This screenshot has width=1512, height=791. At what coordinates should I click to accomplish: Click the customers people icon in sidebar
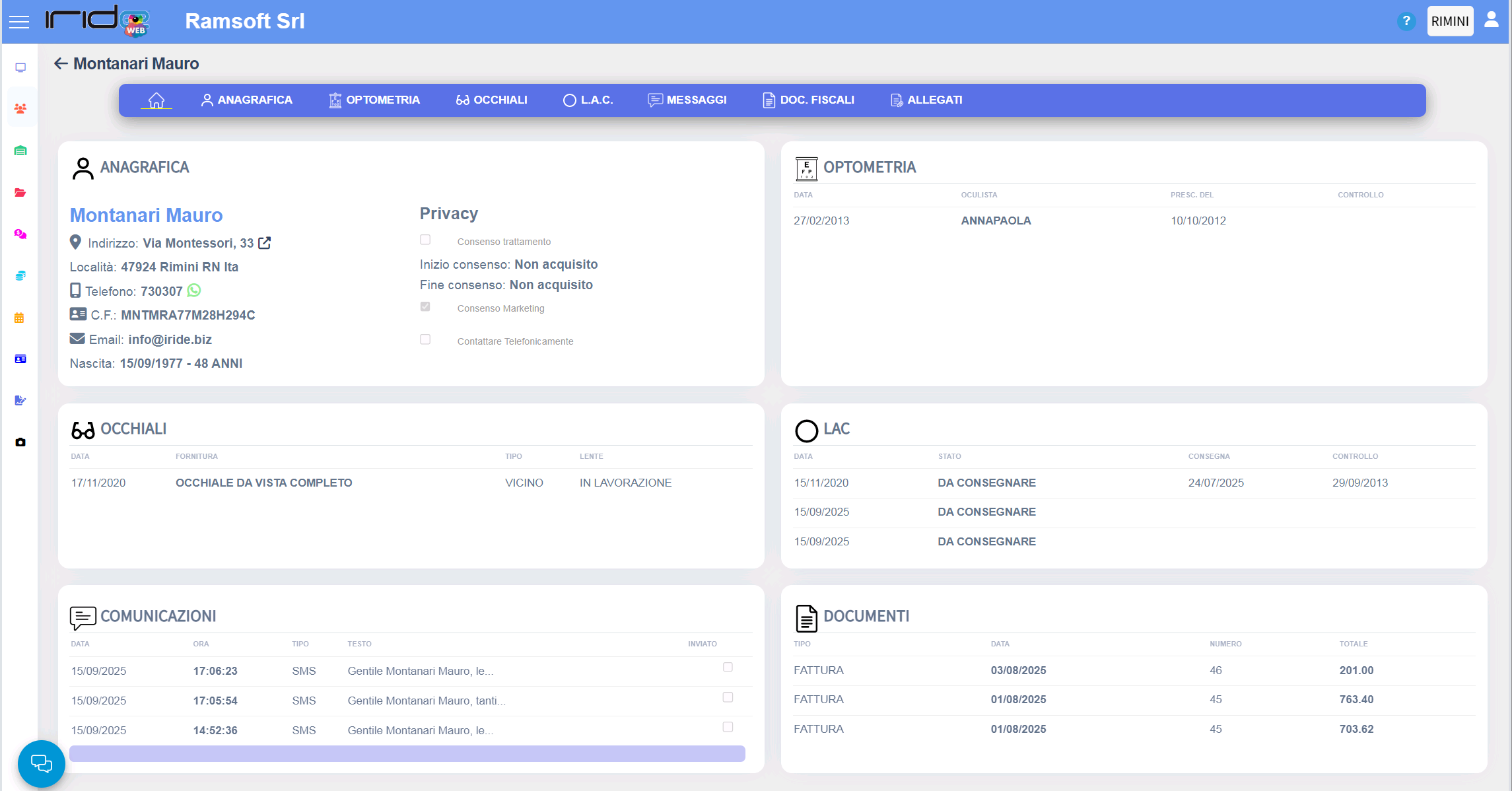(x=20, y=108)
